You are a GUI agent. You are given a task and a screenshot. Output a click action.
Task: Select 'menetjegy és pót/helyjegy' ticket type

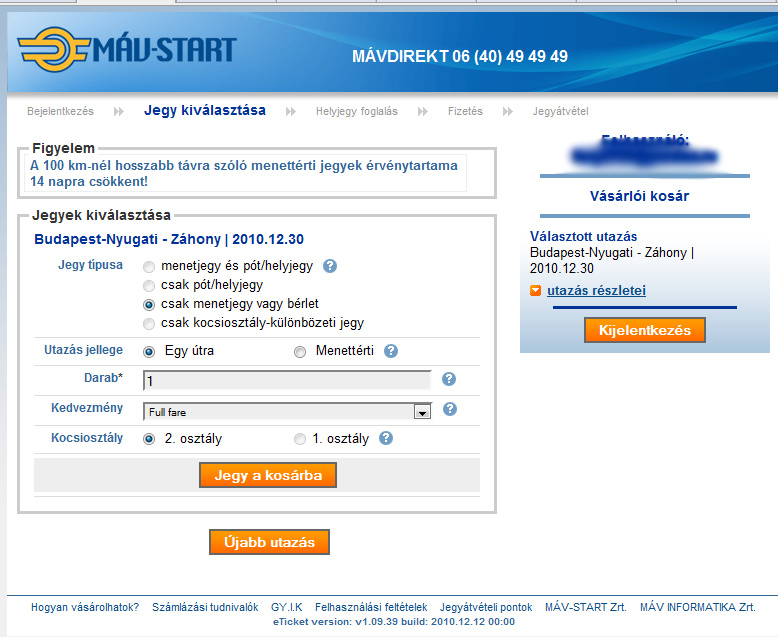pos(149,267)
